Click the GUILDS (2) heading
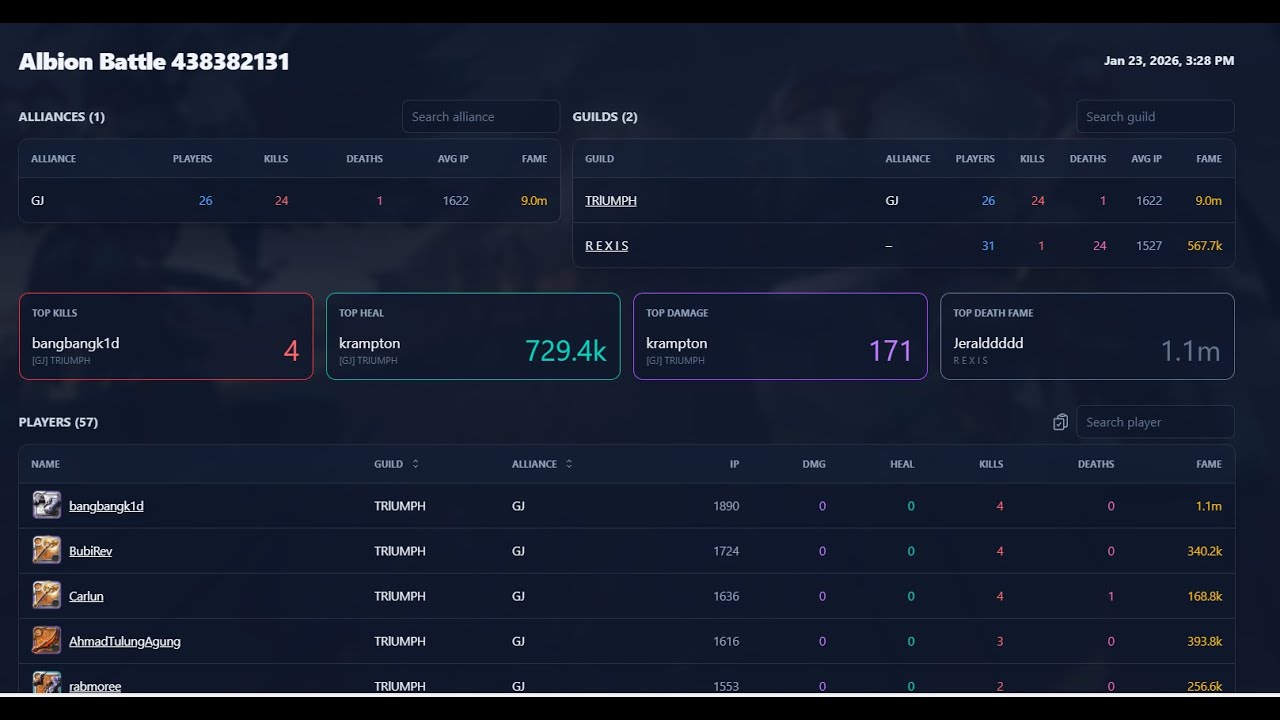Screen dimensions: 1280x720 click(x=605, y=116)
